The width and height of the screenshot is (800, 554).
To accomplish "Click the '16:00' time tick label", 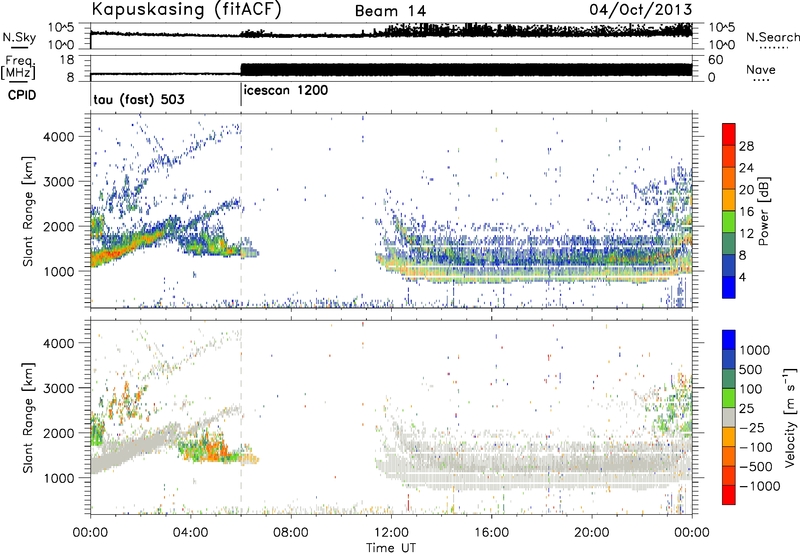I will 491,533.
